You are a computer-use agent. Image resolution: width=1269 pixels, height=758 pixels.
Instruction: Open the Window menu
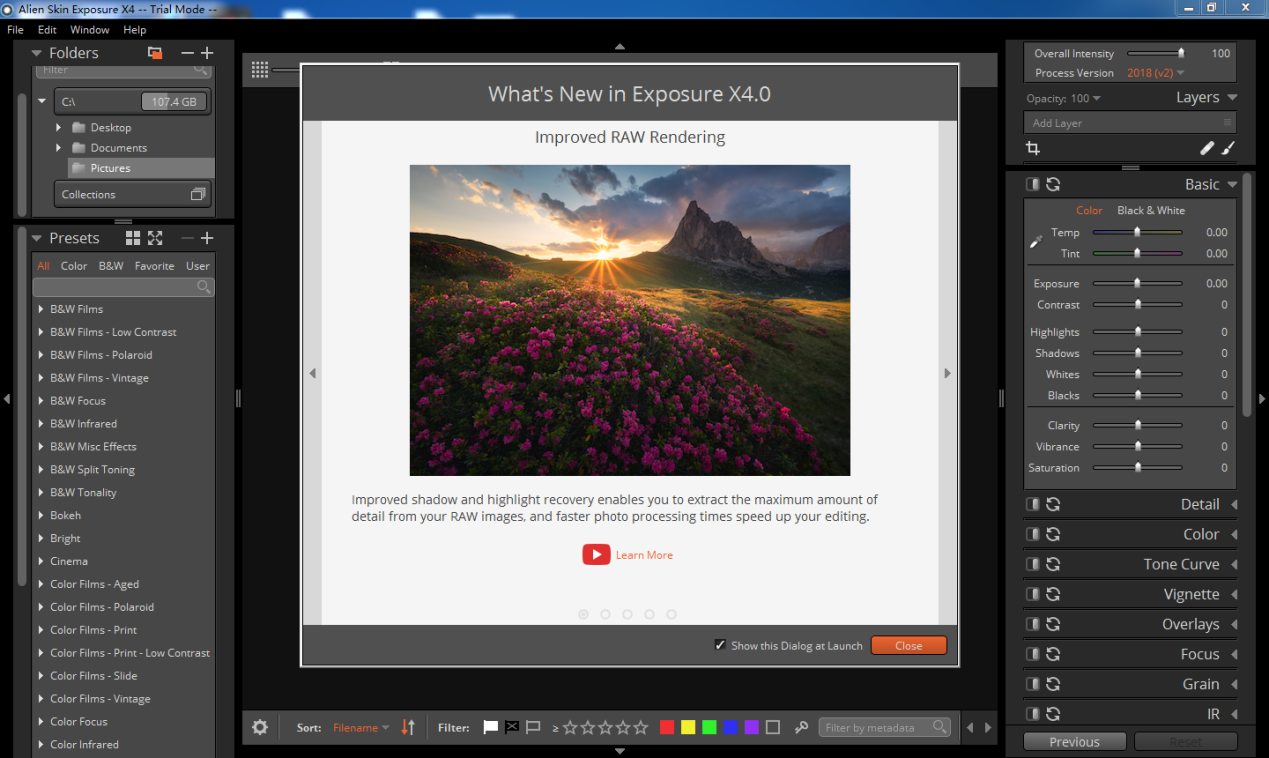90,30
